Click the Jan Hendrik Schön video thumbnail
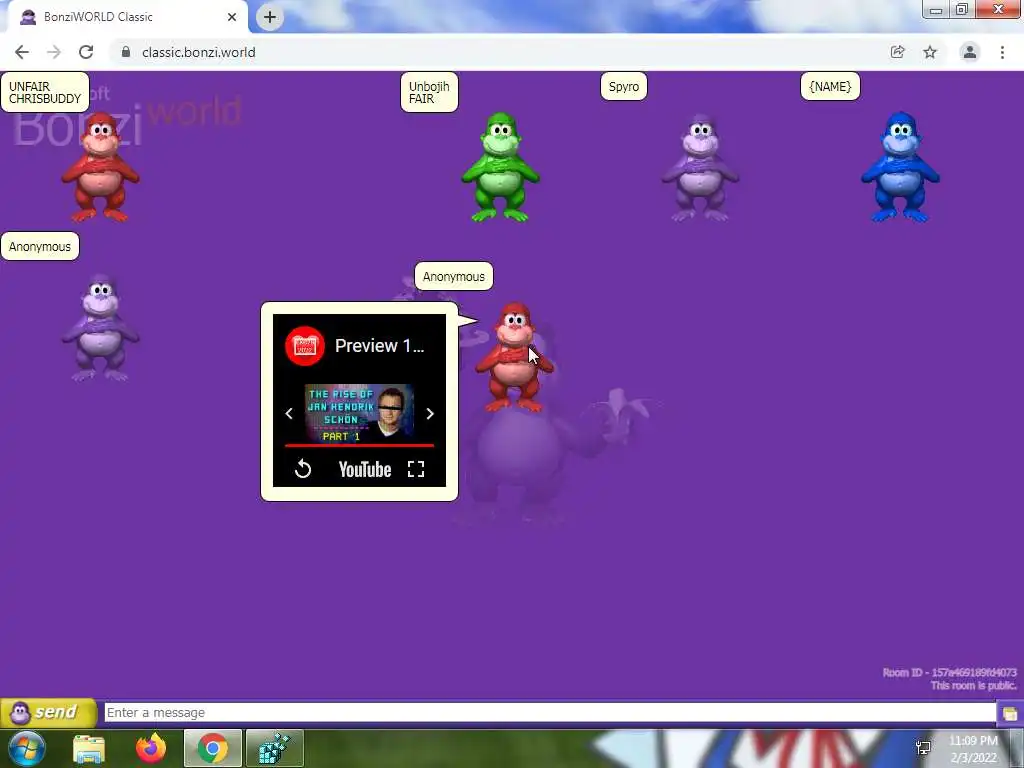This screenshot has height=768, width=1024. pyautogui.click(x=359, y=413)
